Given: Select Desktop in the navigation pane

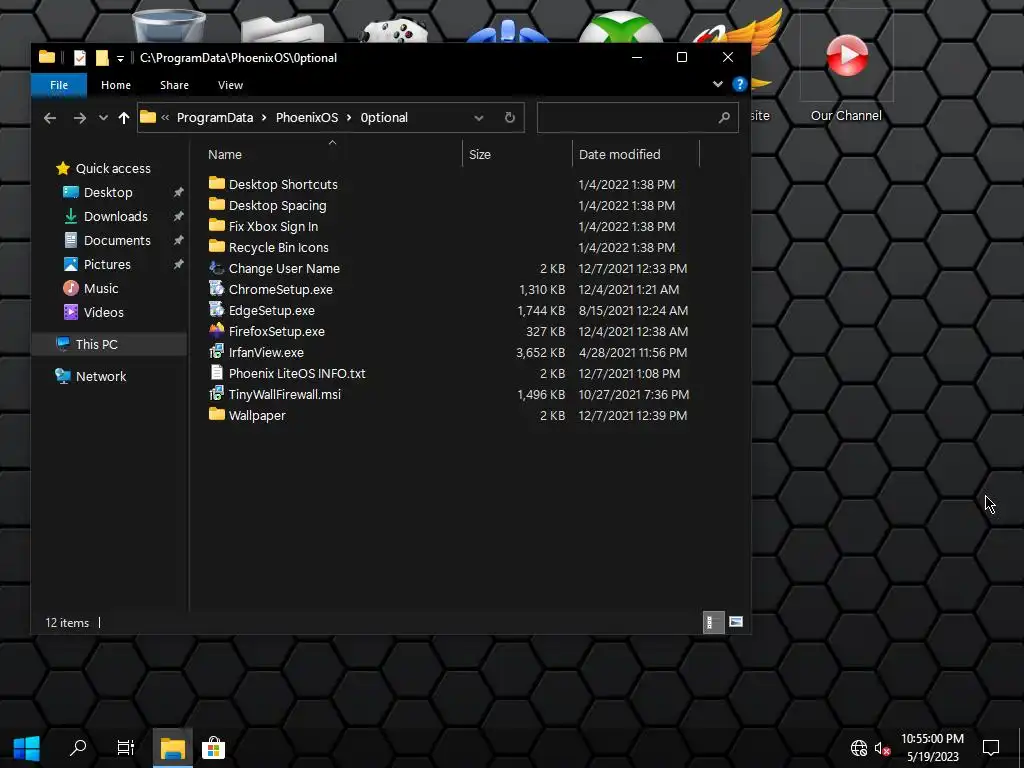Looking at the screenshot, I should 108,193.
